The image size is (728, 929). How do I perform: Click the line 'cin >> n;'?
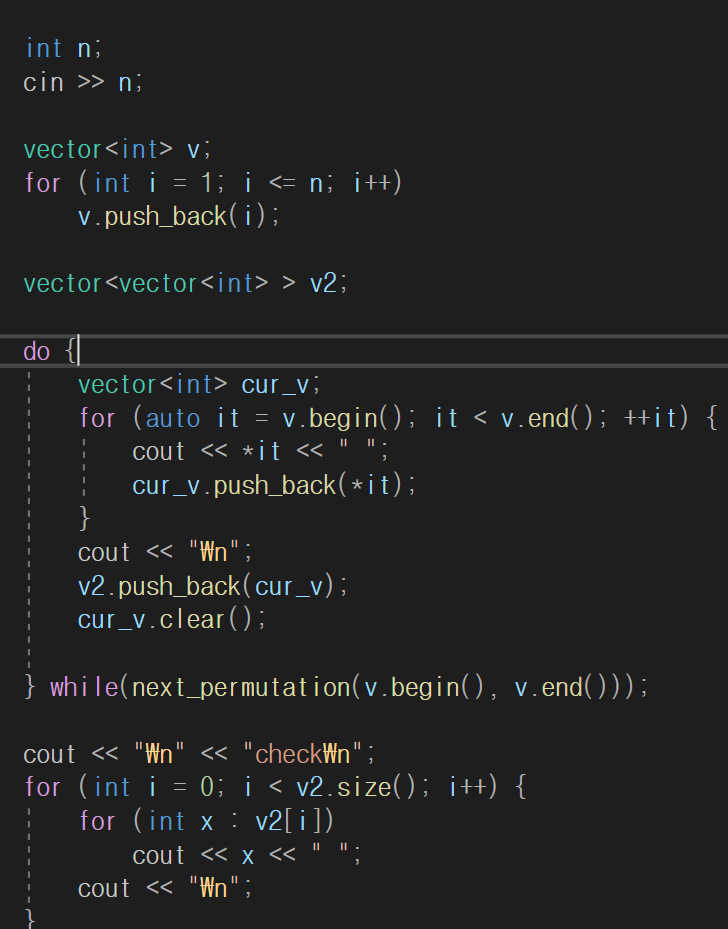[x=83, y=82]
